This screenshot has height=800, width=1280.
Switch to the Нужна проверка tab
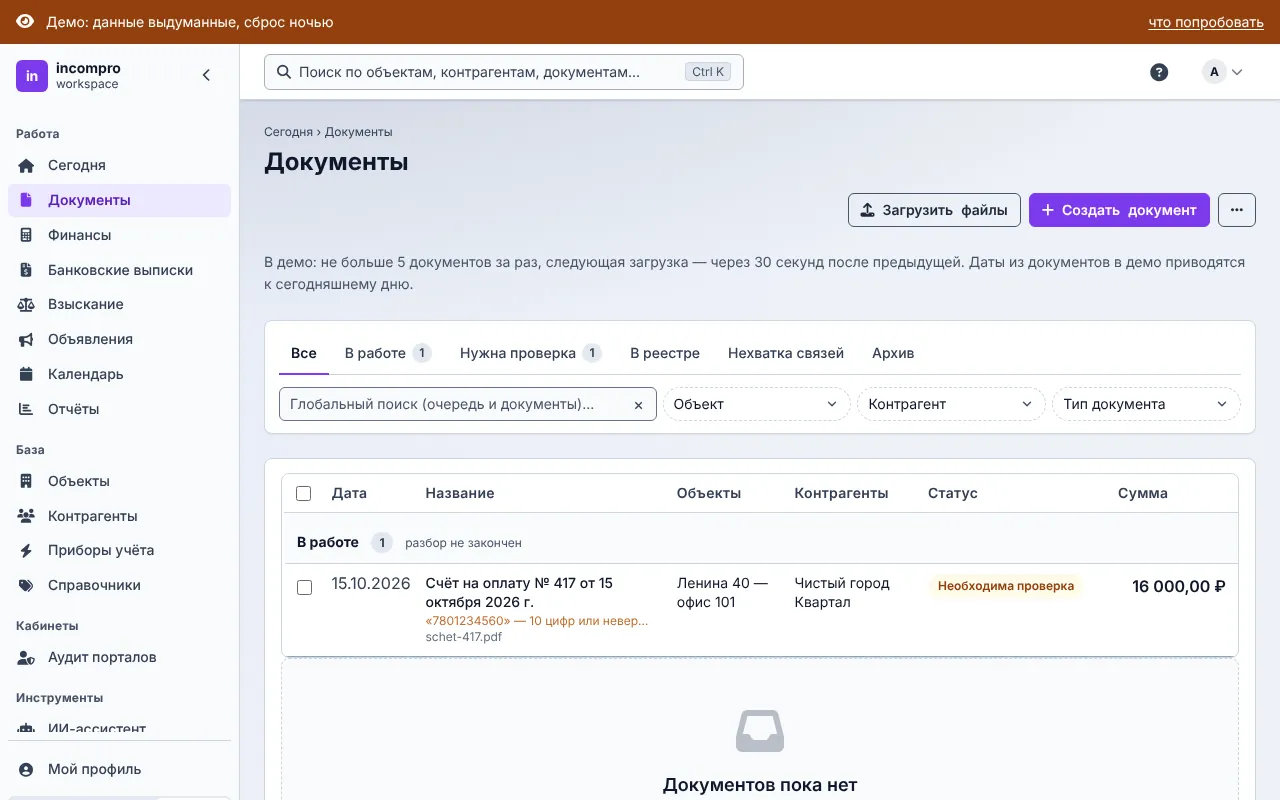tap(530, 353)
